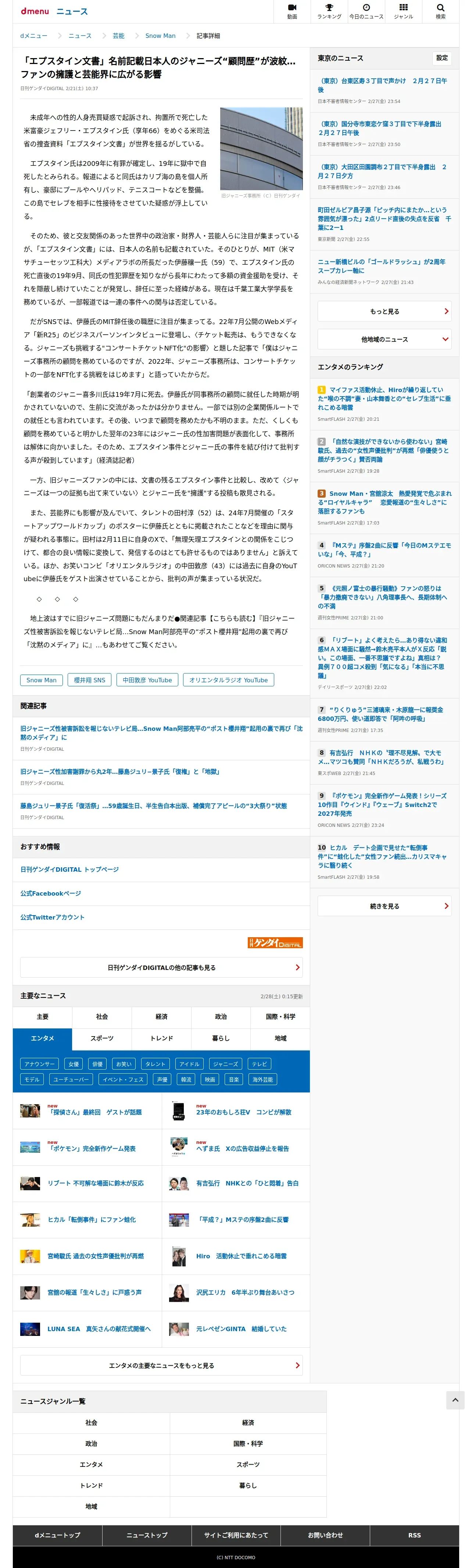Select the トレンド news tab
Screen dimensions: 472x1568
click(161, 1038)
